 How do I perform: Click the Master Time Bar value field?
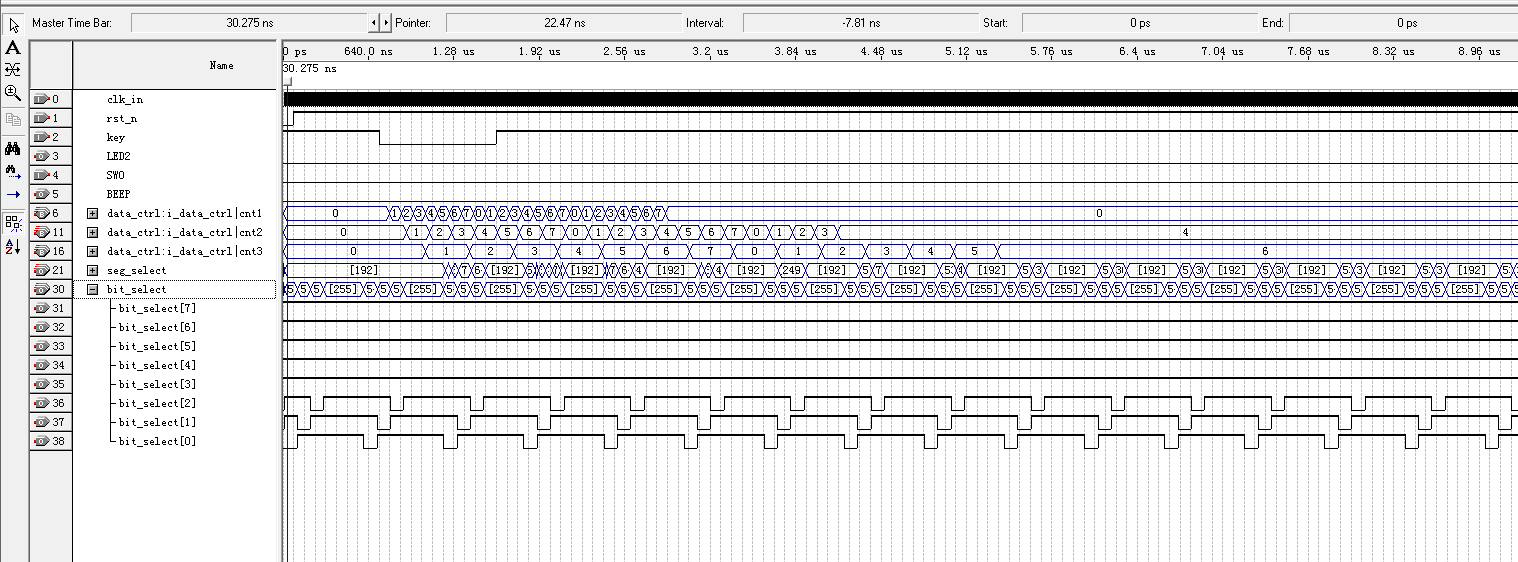[x=248, y=23]
